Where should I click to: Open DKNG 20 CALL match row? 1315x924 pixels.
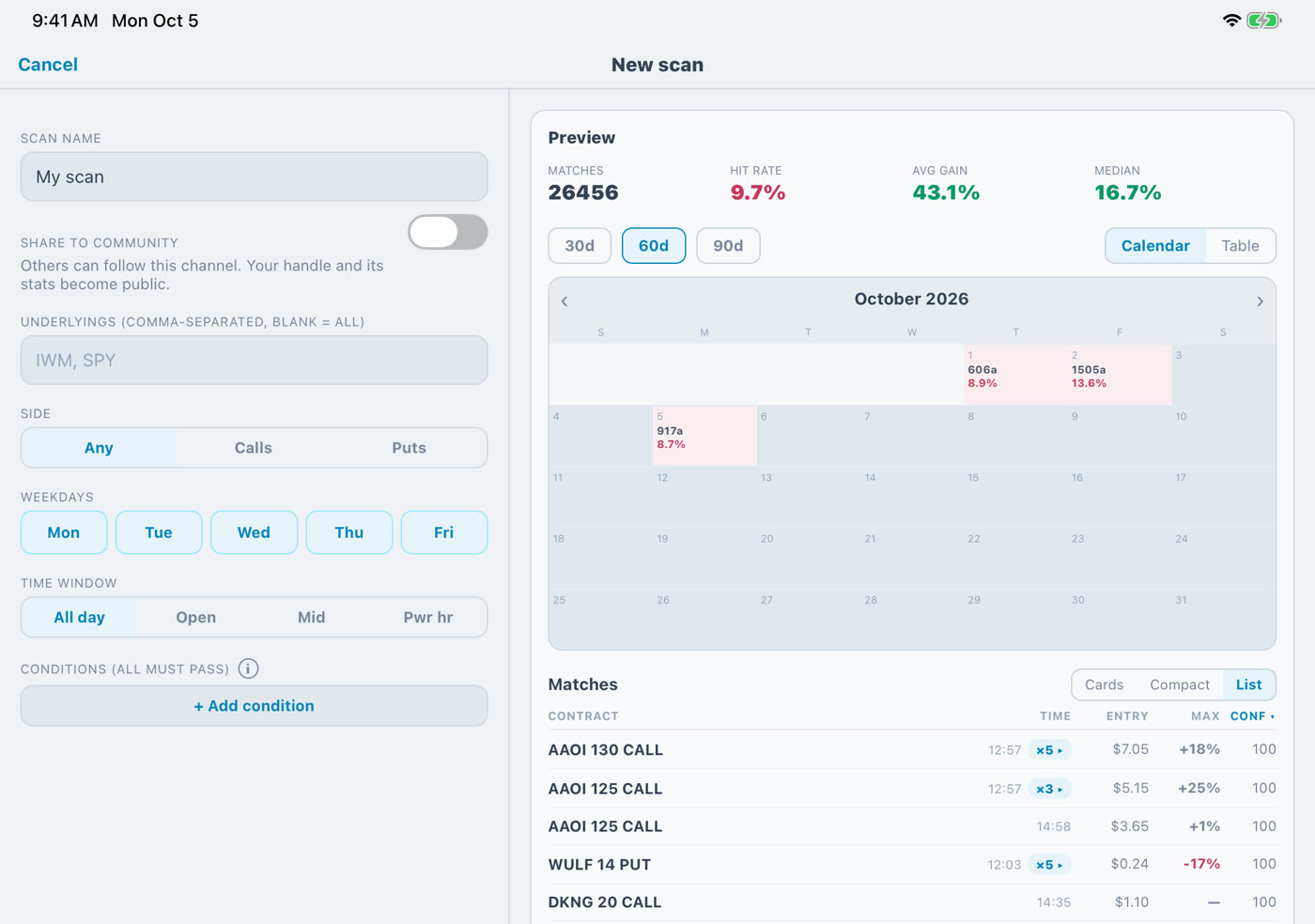point(912,902)
